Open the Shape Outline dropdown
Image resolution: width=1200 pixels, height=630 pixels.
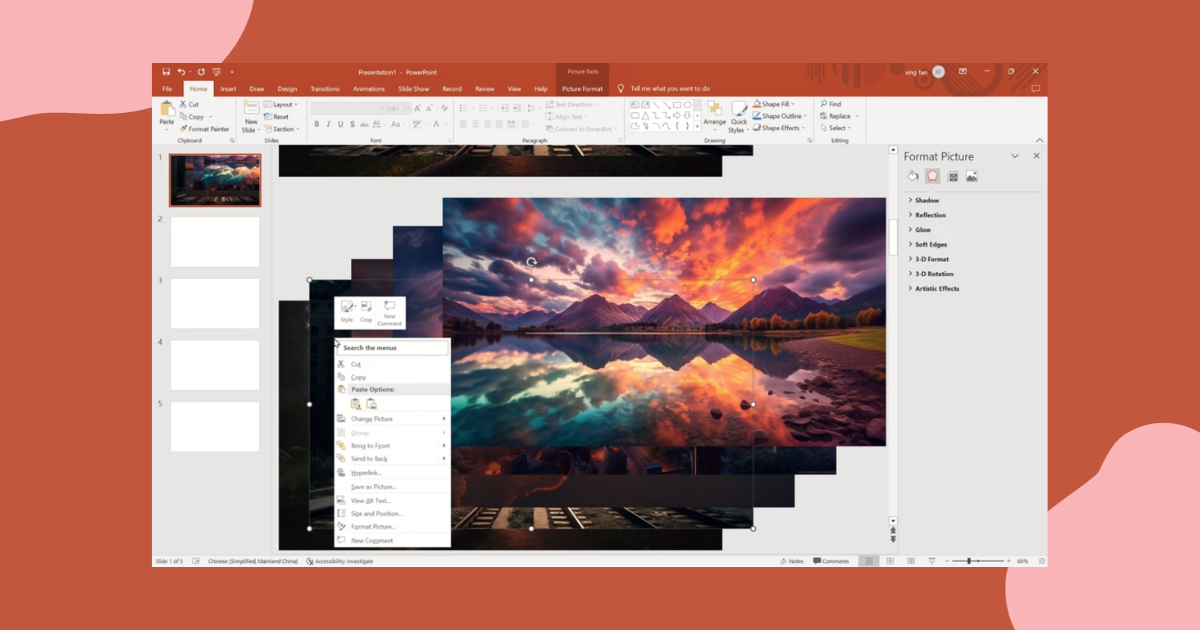tap(781, 116)
